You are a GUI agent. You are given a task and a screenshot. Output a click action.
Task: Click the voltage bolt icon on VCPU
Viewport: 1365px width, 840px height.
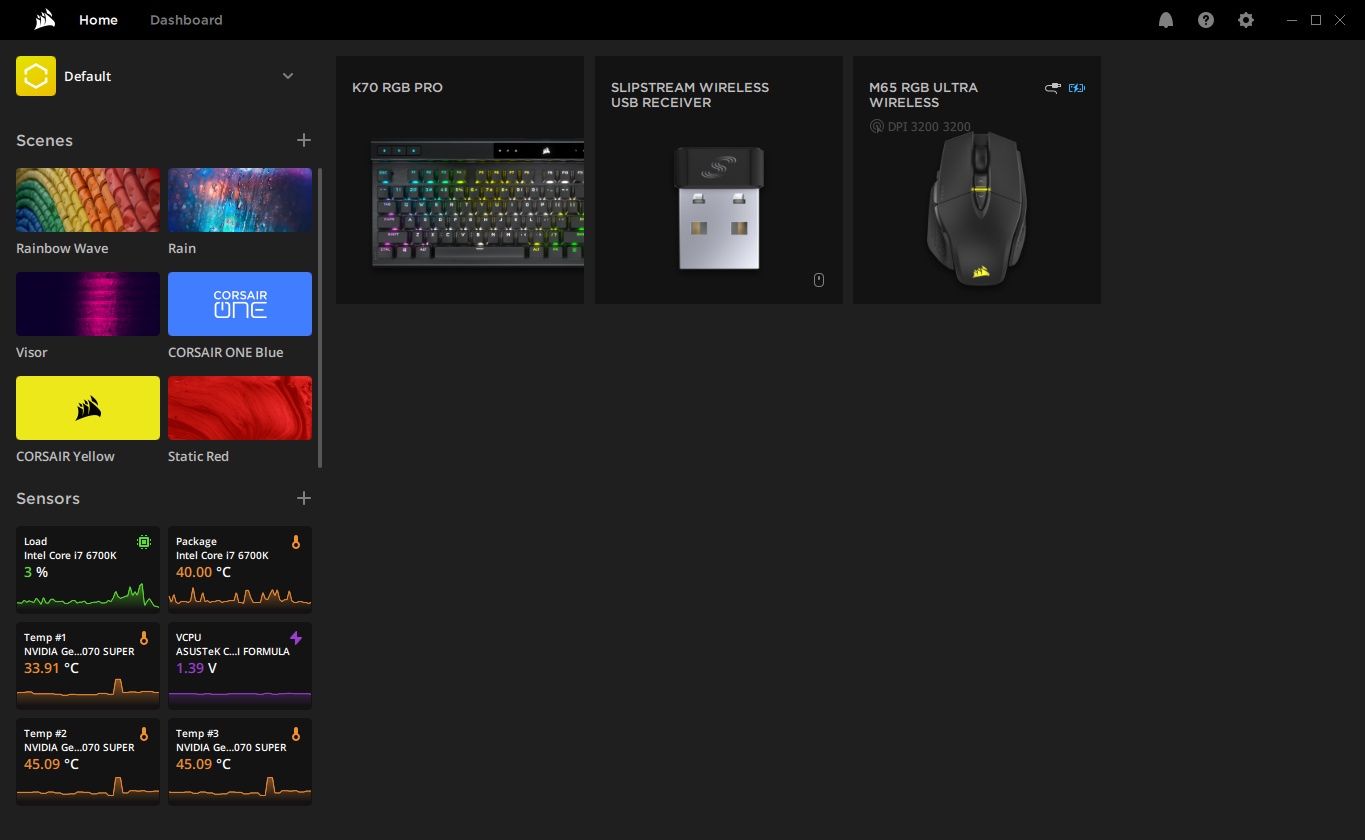pos(296,638)
